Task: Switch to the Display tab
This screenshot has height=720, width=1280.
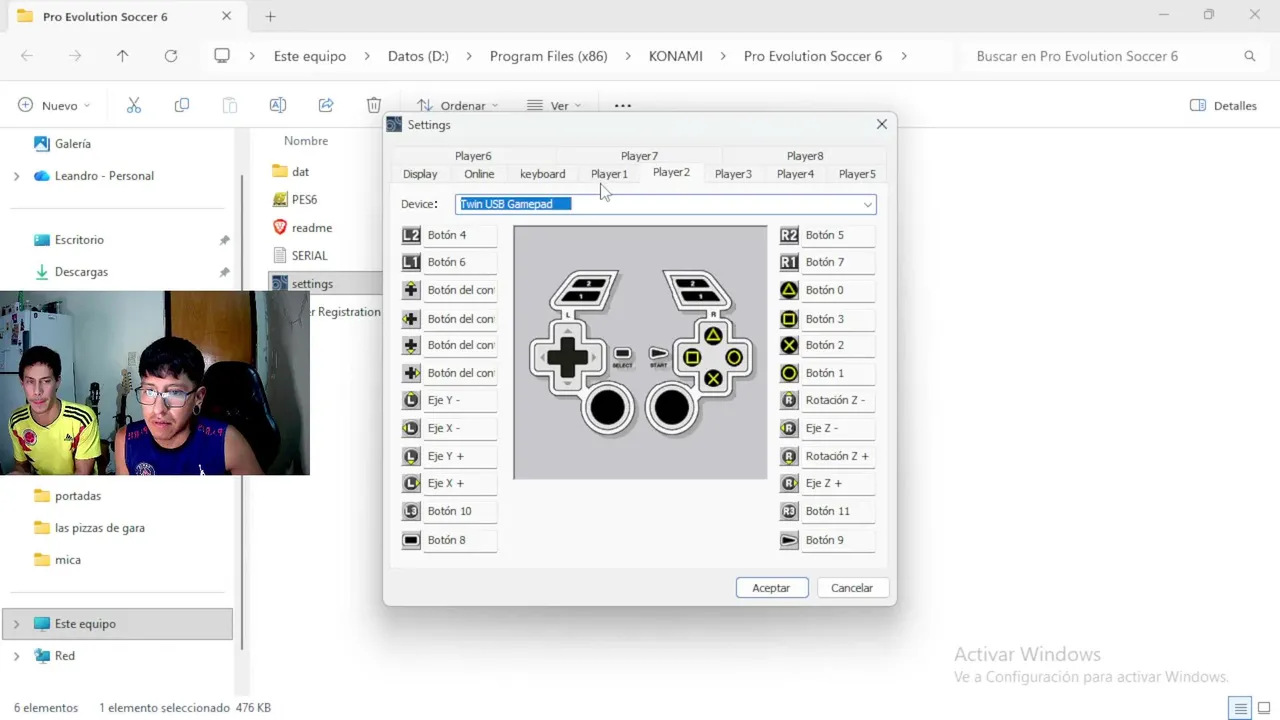Action: coord(420,174)
